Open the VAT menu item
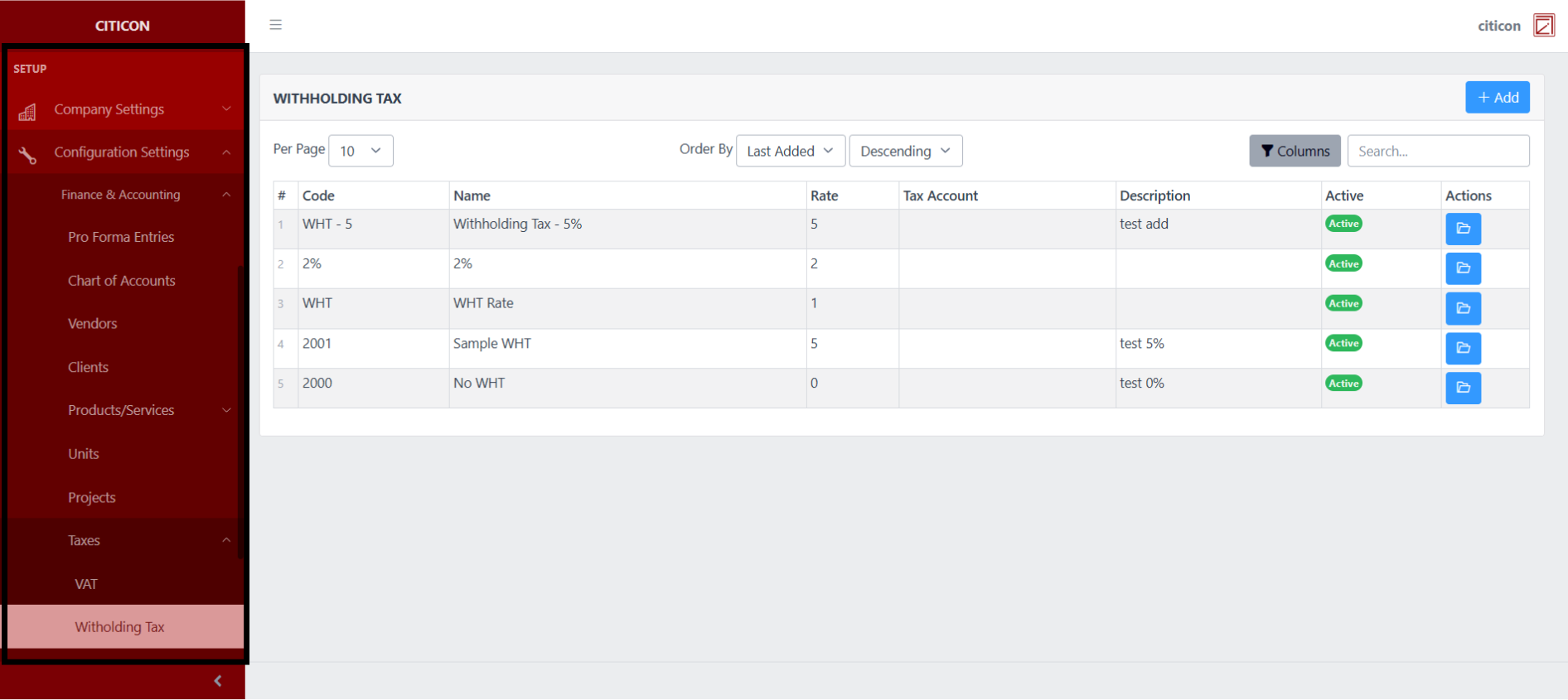 click(86, 584)
